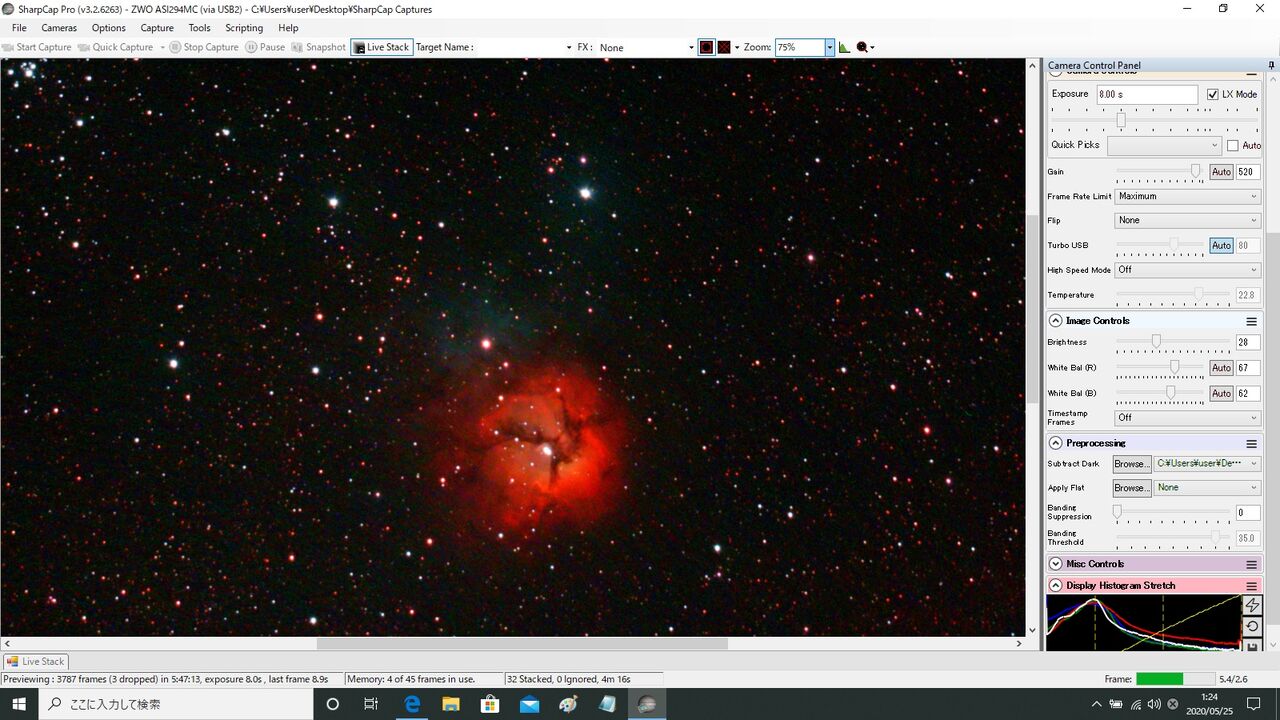
Task: Open the histogram tool icon in toolbar
Action: coord(844,47)
